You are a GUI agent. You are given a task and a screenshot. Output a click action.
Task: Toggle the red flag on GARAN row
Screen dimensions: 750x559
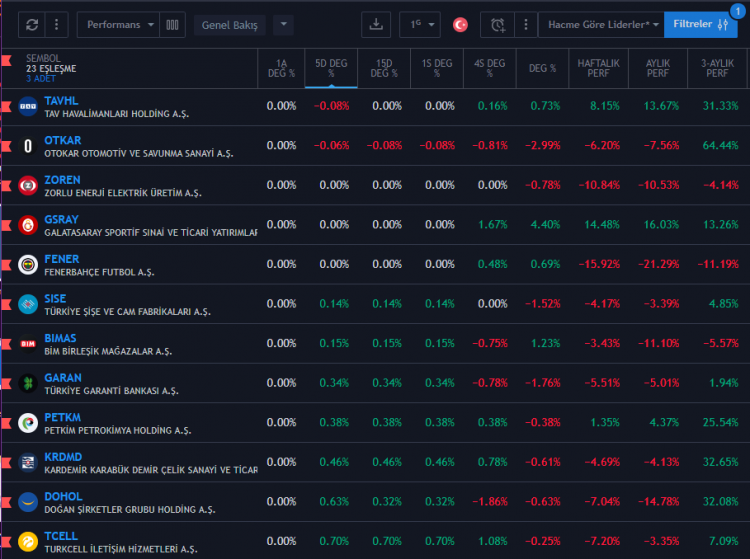click(x=6, y=383)
